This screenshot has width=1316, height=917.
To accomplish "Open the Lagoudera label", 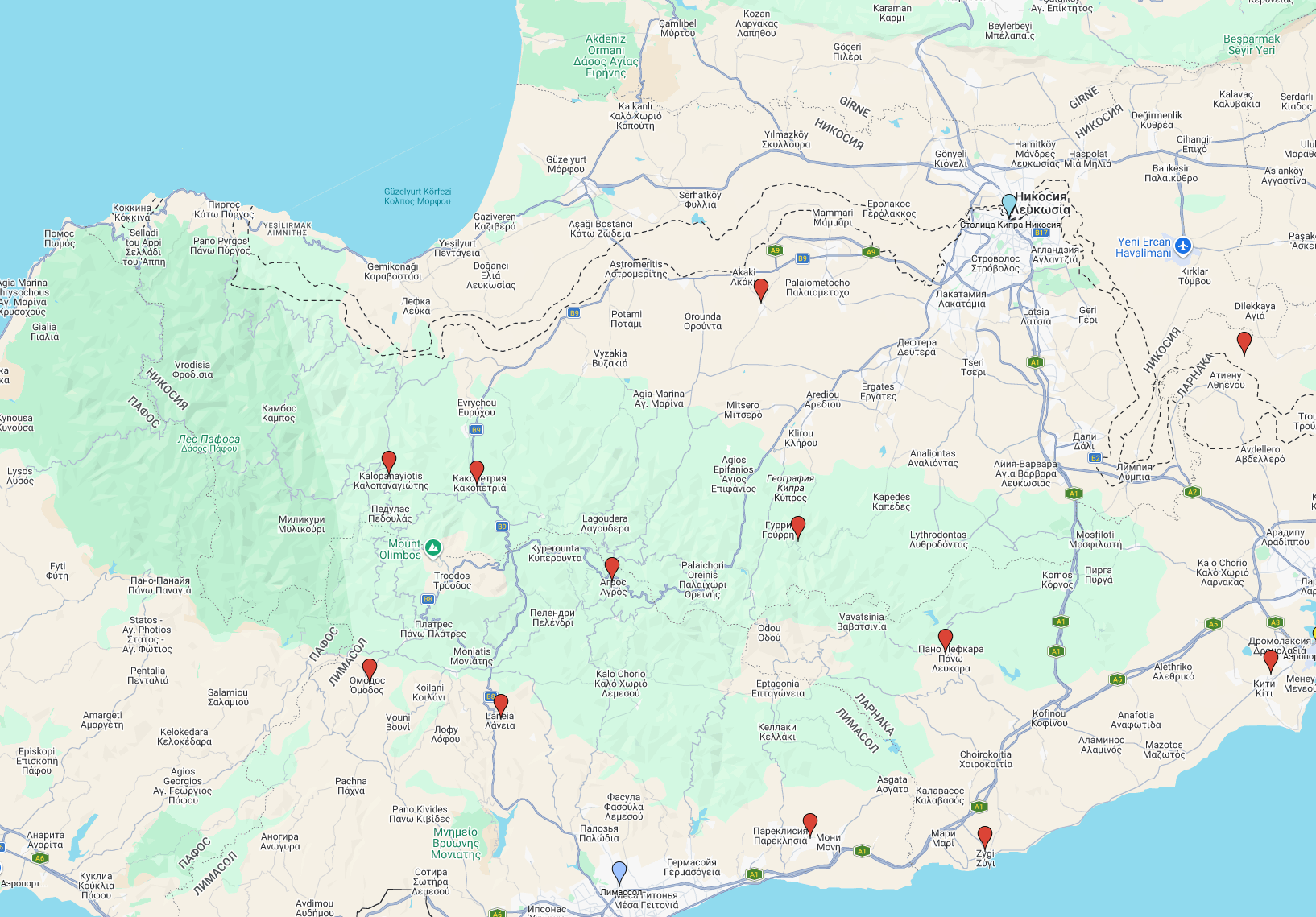I will (605, 523).
